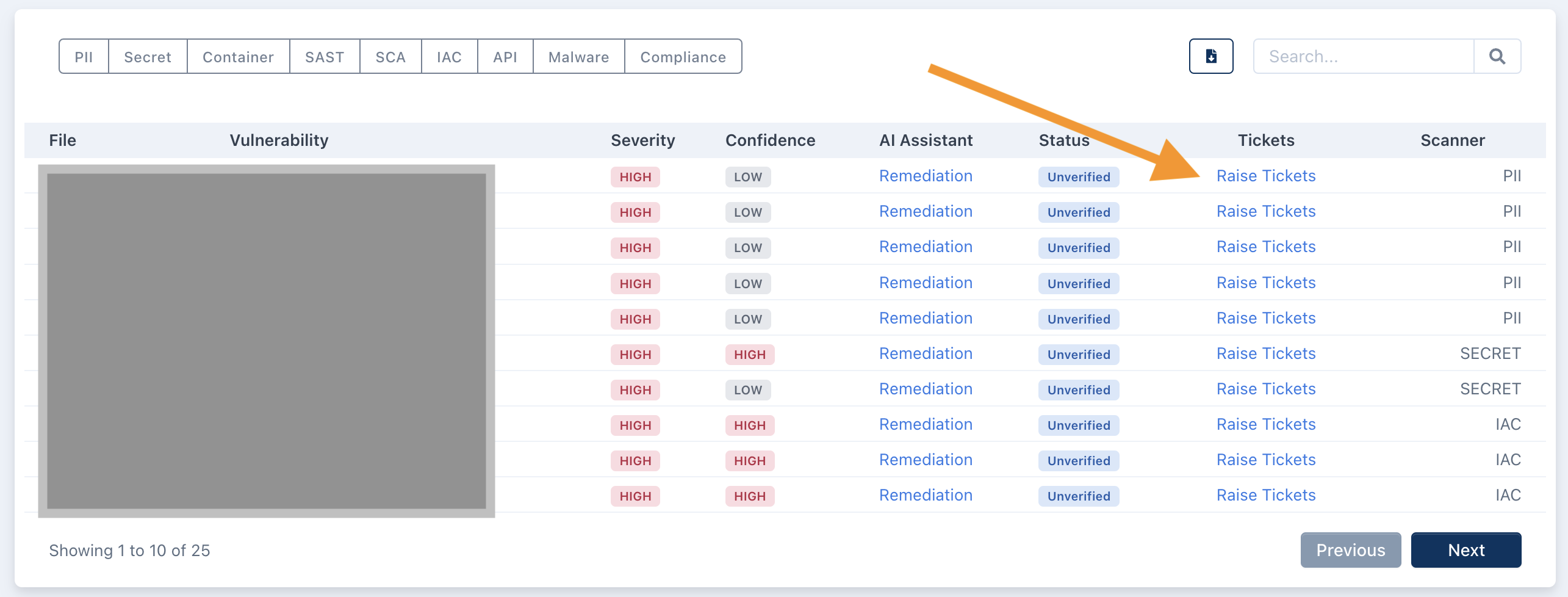Select the SAST filter tab

(x=325, y=57)
